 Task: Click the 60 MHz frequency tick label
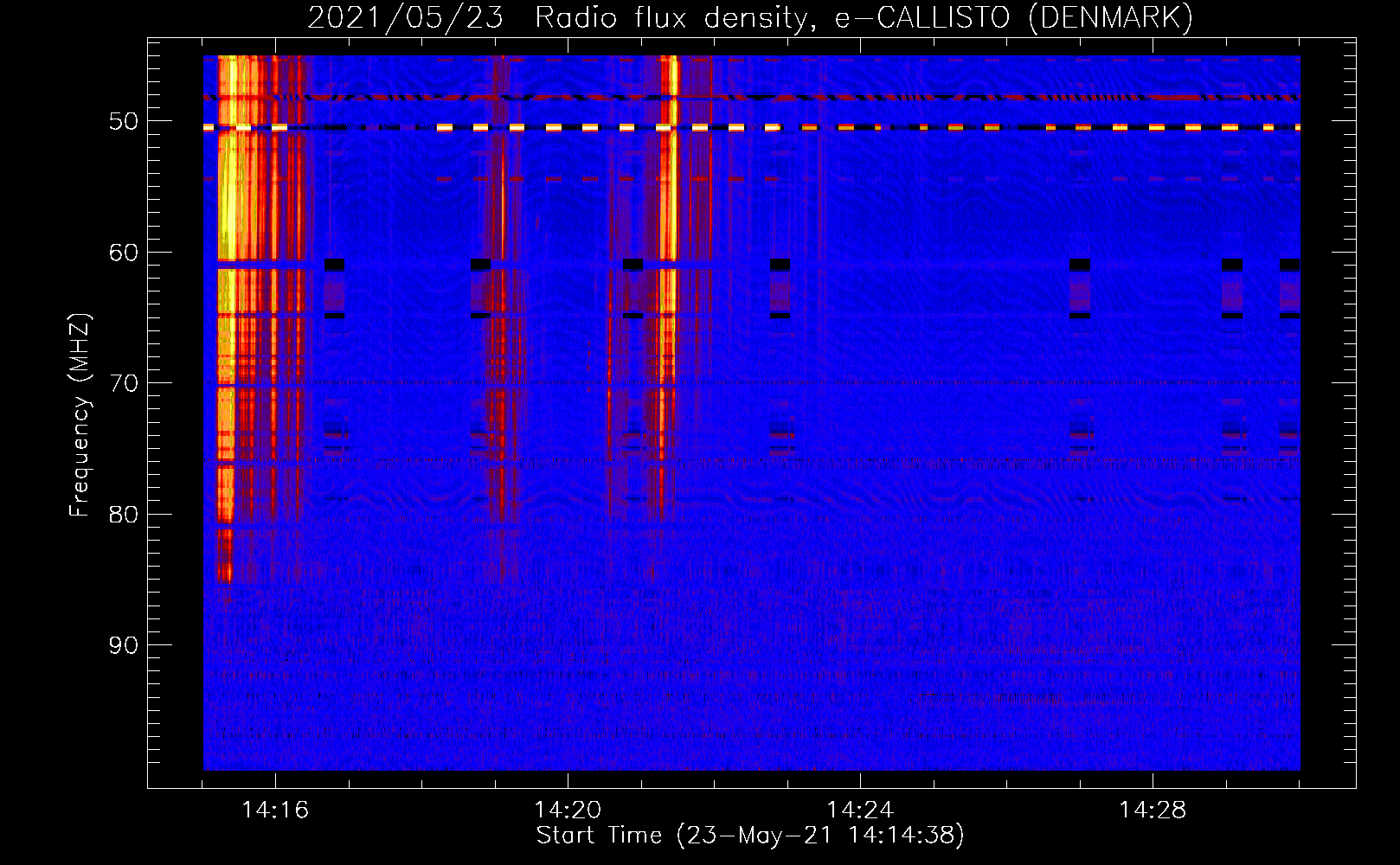(x=124, y=253)
